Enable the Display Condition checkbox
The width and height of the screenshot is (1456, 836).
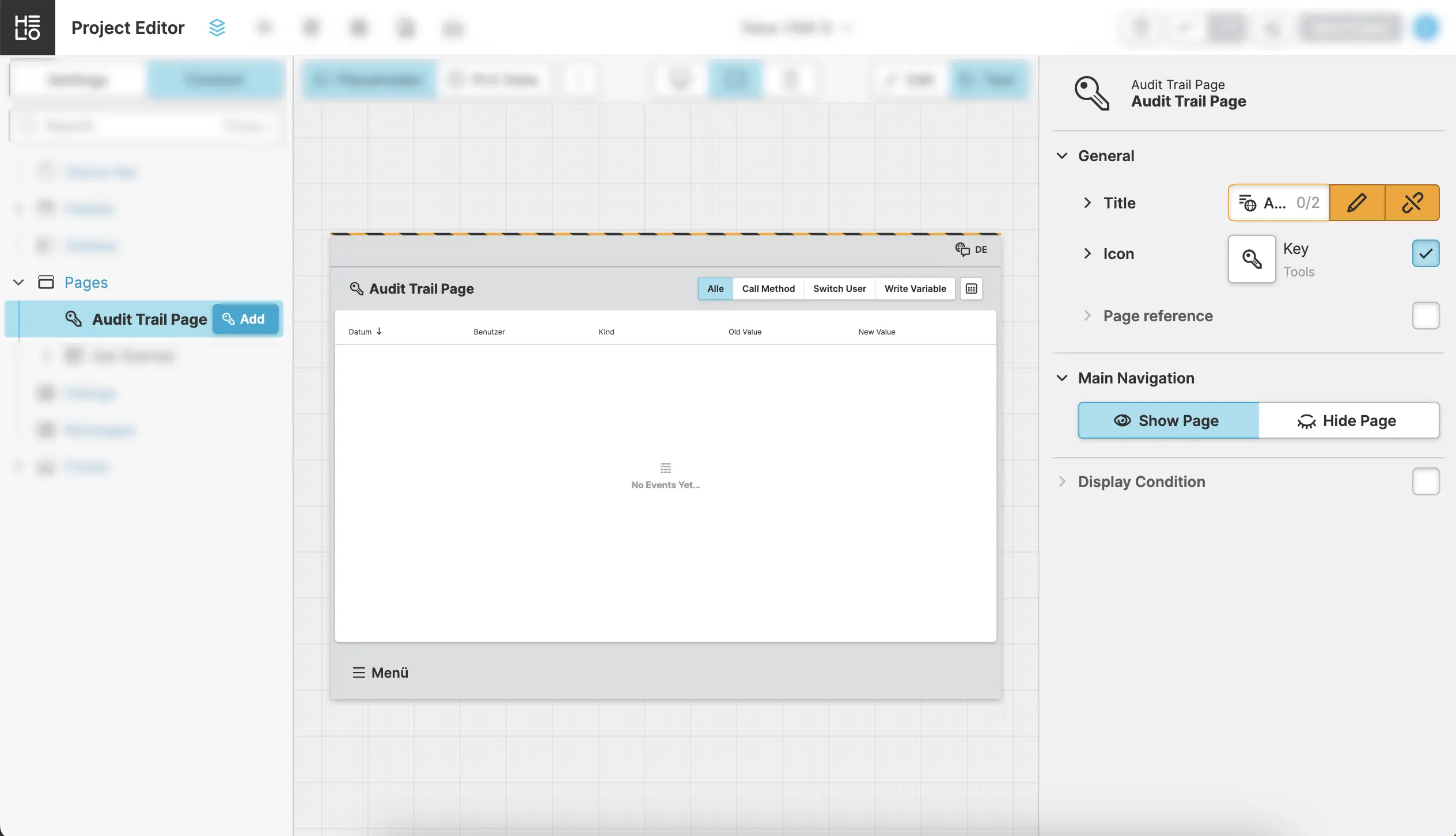1425,481
